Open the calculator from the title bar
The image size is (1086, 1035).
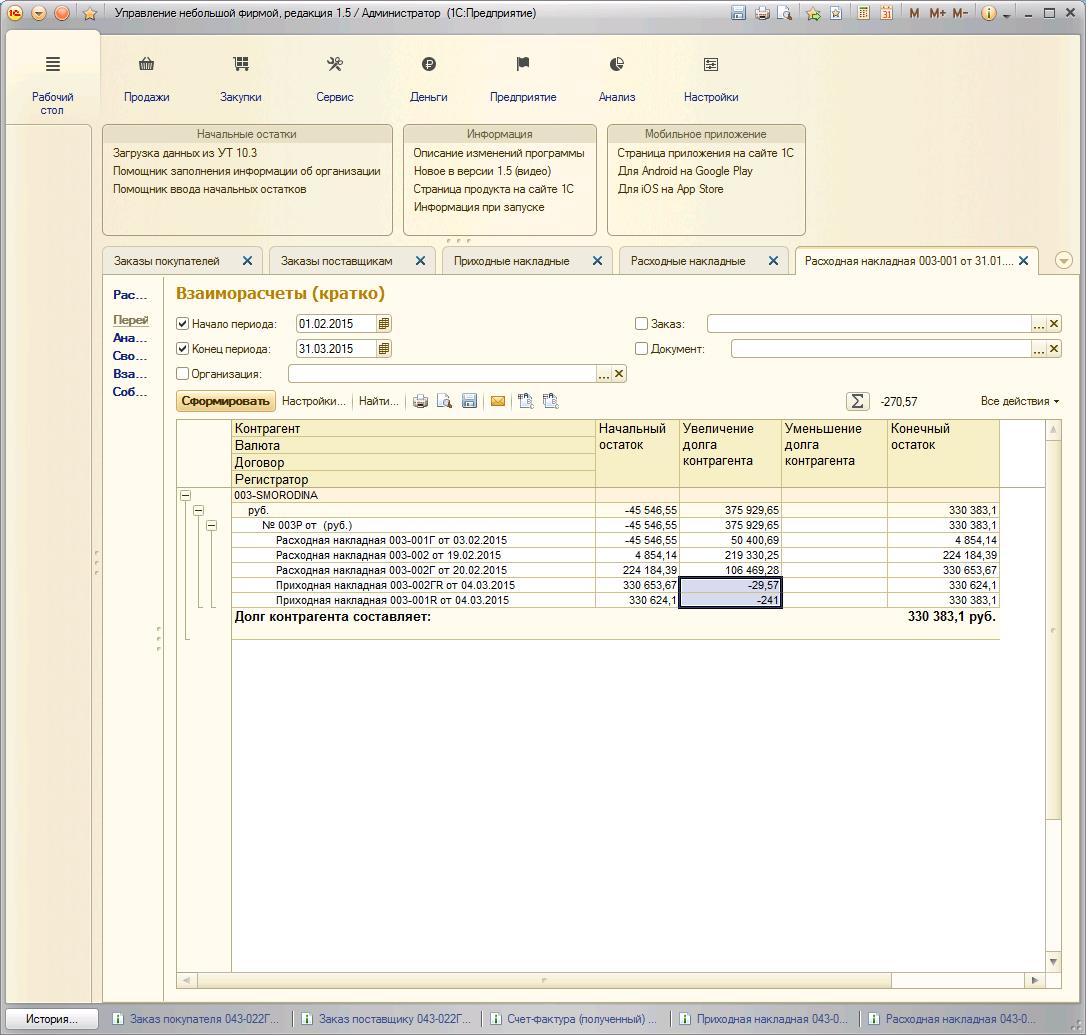pos(862,14)
